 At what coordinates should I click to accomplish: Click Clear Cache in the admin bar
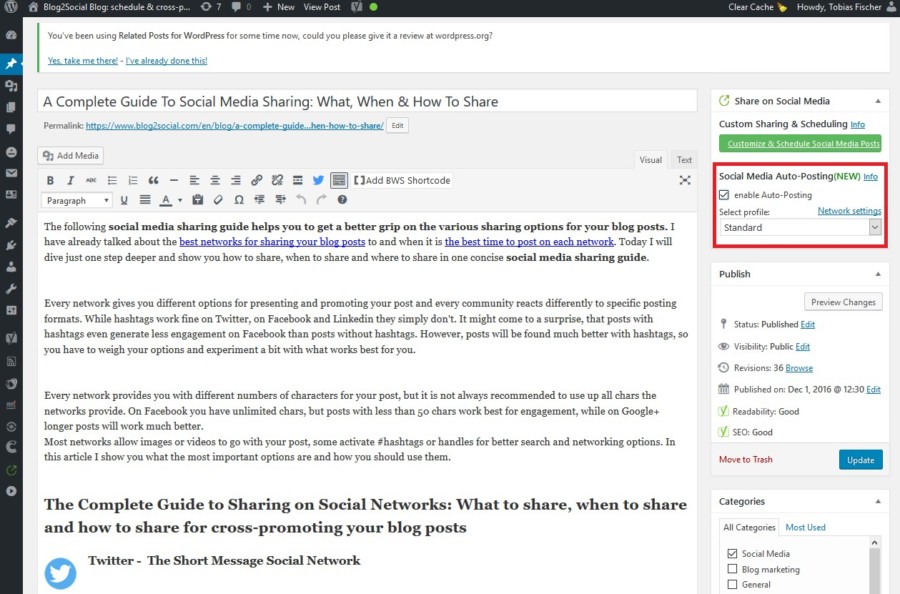[x=757, y=7]
